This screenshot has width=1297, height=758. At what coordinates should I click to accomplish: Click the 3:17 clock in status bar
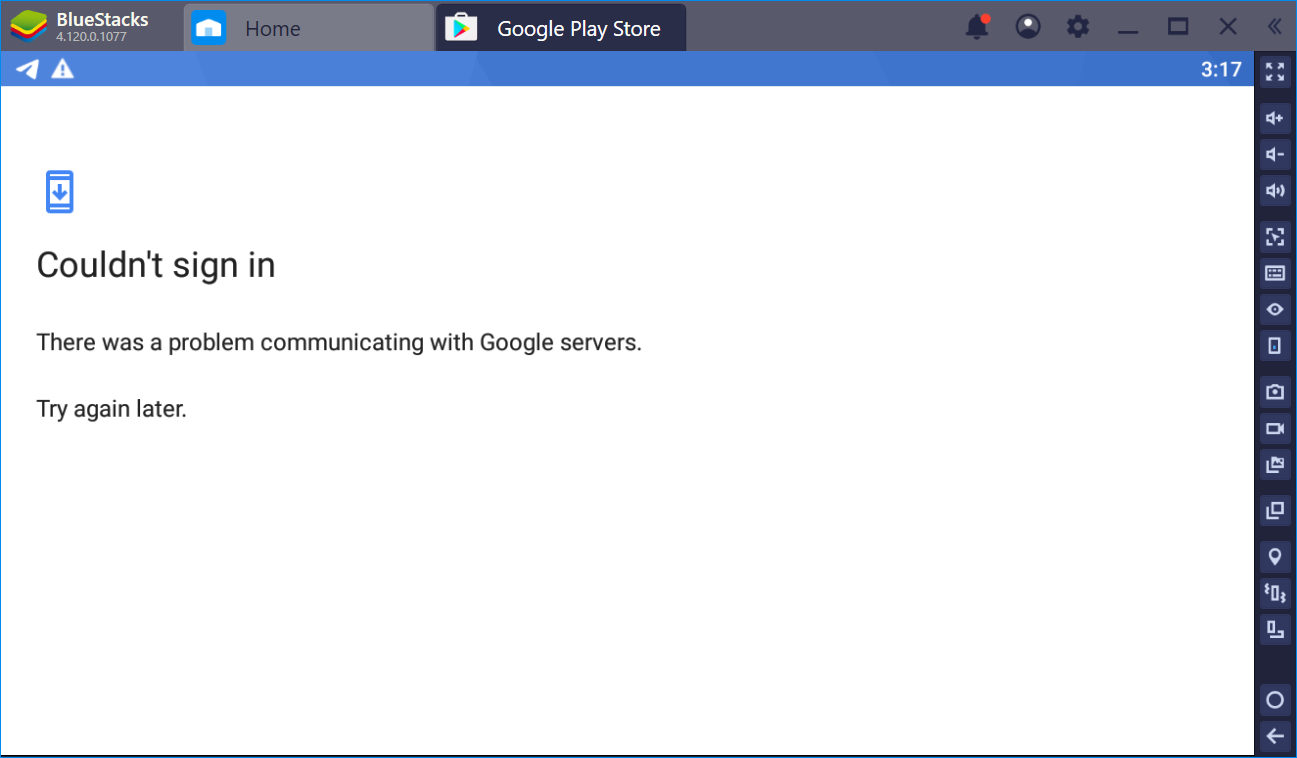click(1221, 69)
